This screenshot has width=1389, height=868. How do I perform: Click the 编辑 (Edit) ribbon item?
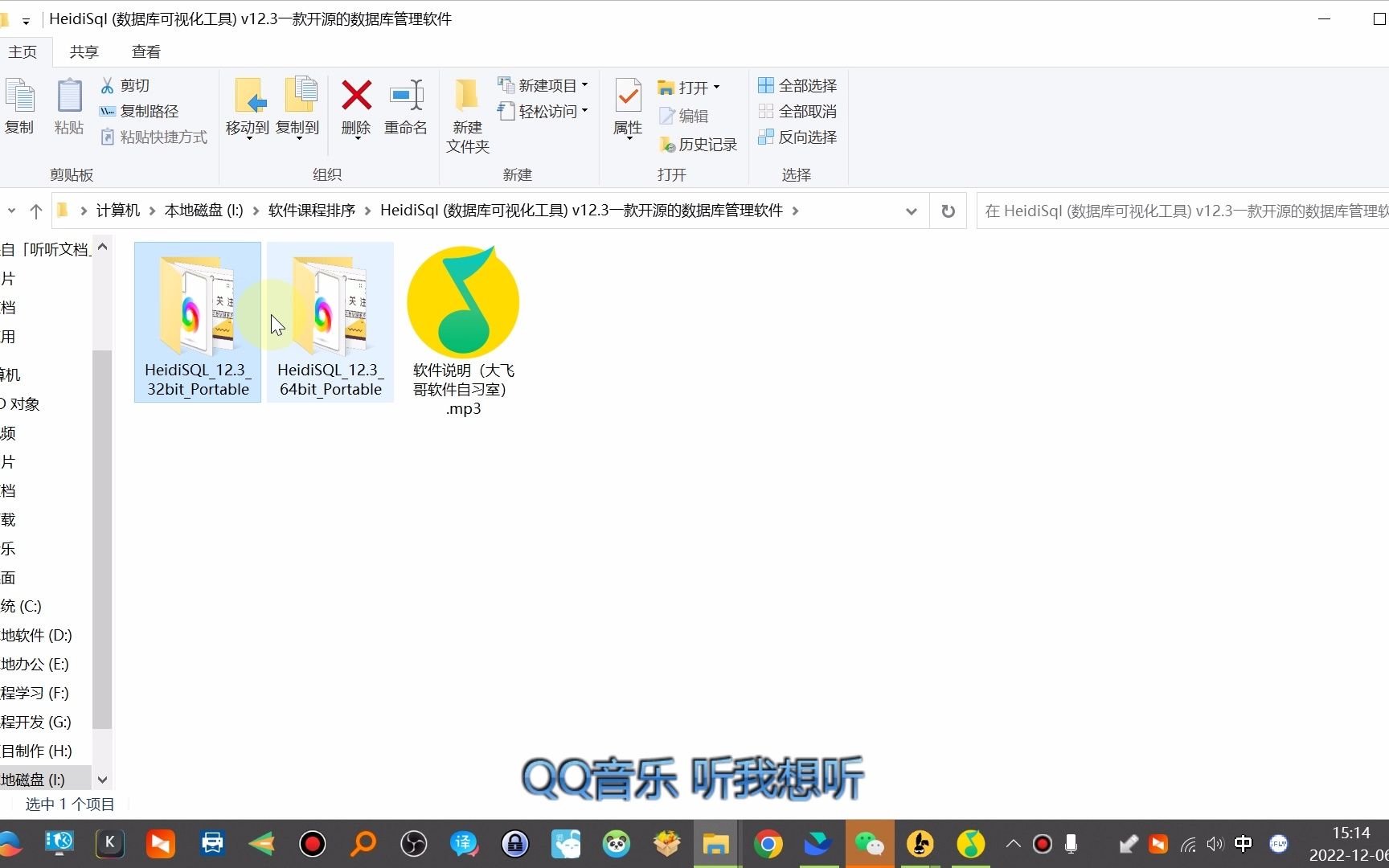point(684,116)
